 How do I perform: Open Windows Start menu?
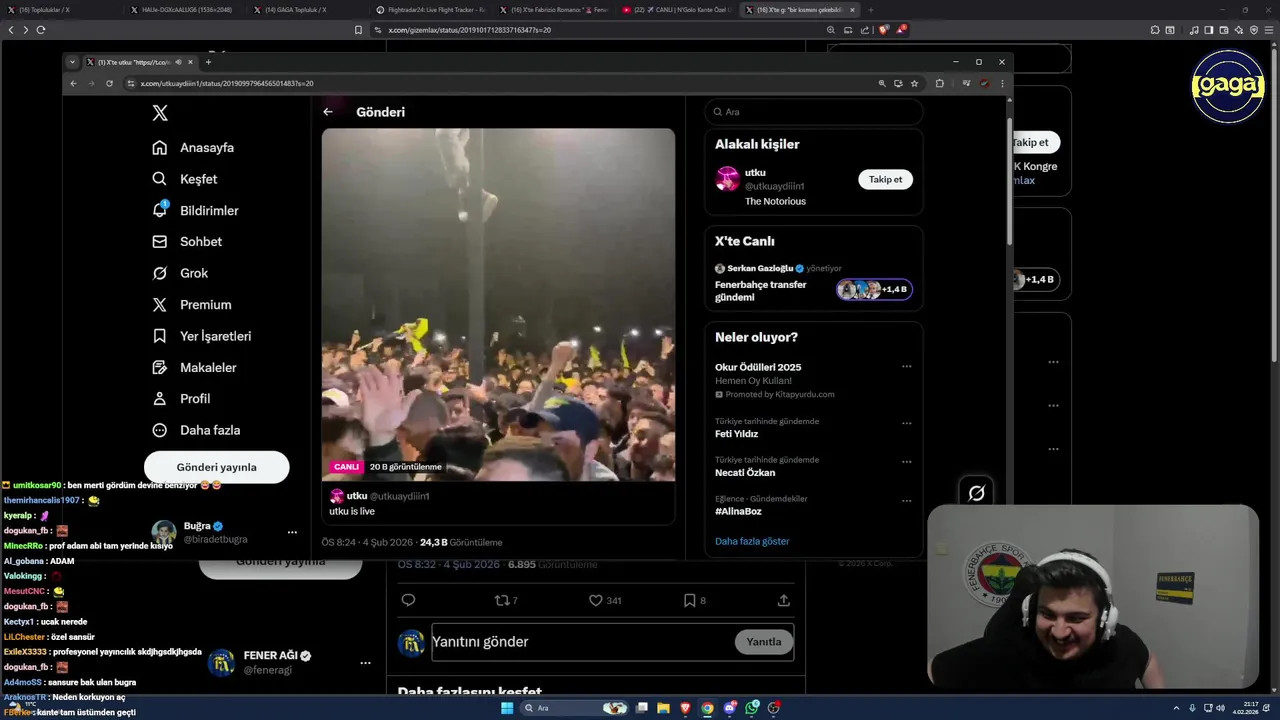(x=507, y=708)
